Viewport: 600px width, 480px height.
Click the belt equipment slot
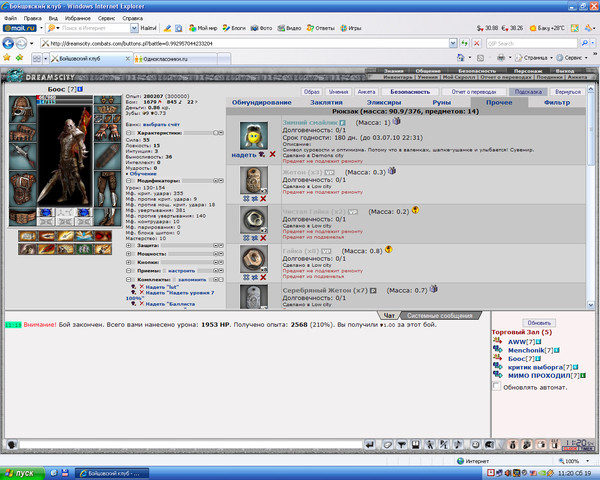coord(23,217)
